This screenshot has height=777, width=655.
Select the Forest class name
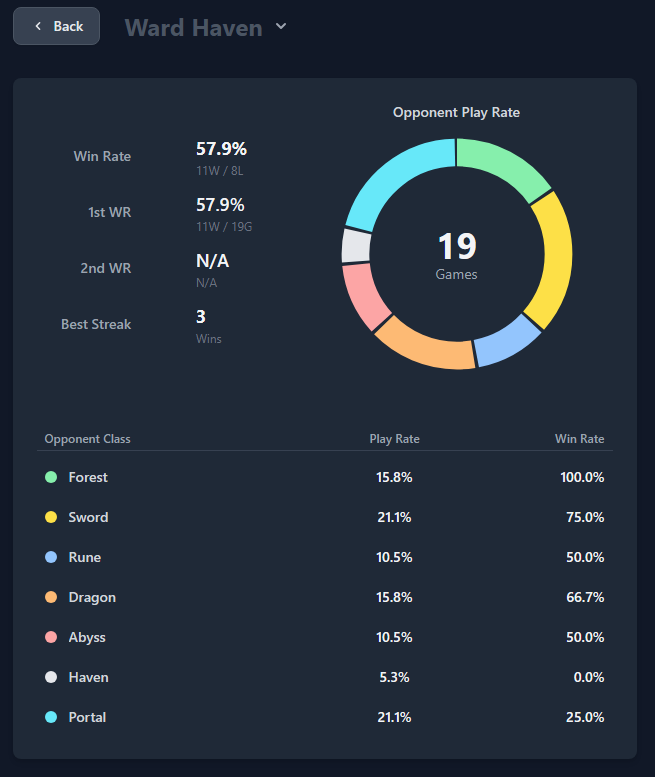coord(88,477)
